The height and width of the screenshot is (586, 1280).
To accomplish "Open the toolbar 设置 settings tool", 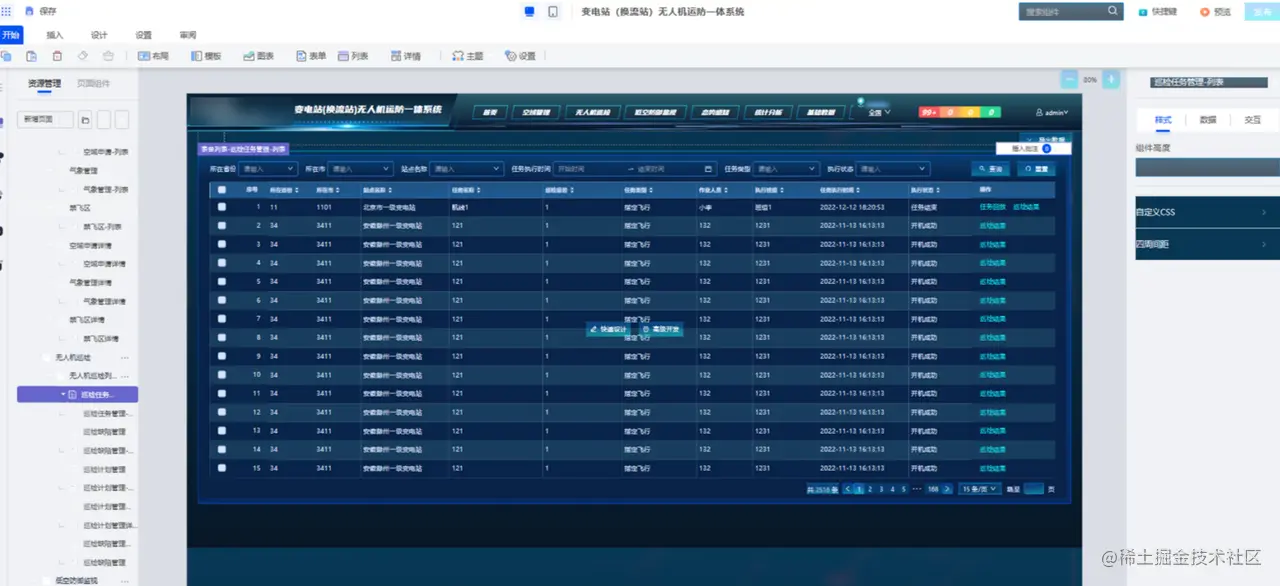I will (x=520, y=56).
